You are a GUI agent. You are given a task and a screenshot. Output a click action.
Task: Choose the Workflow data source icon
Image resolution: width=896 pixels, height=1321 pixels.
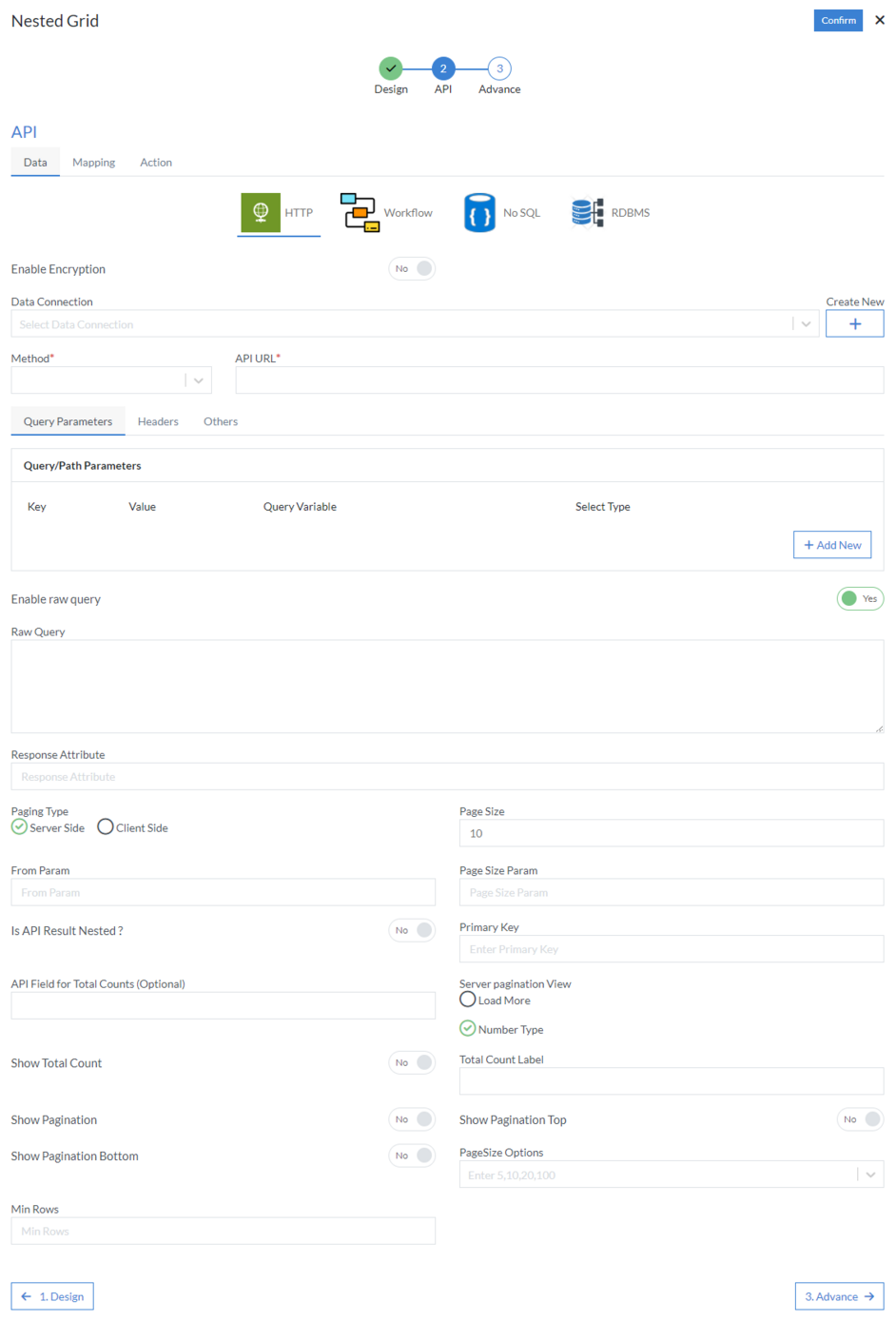[360, 212]
